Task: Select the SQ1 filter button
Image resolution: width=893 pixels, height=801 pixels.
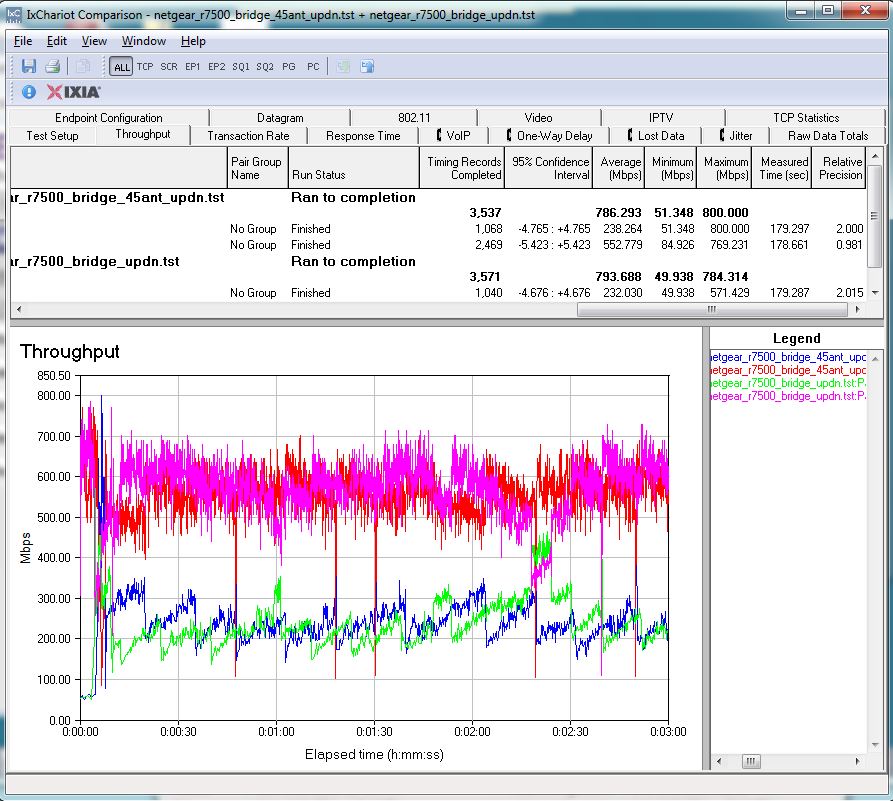Action: point(240,67)
